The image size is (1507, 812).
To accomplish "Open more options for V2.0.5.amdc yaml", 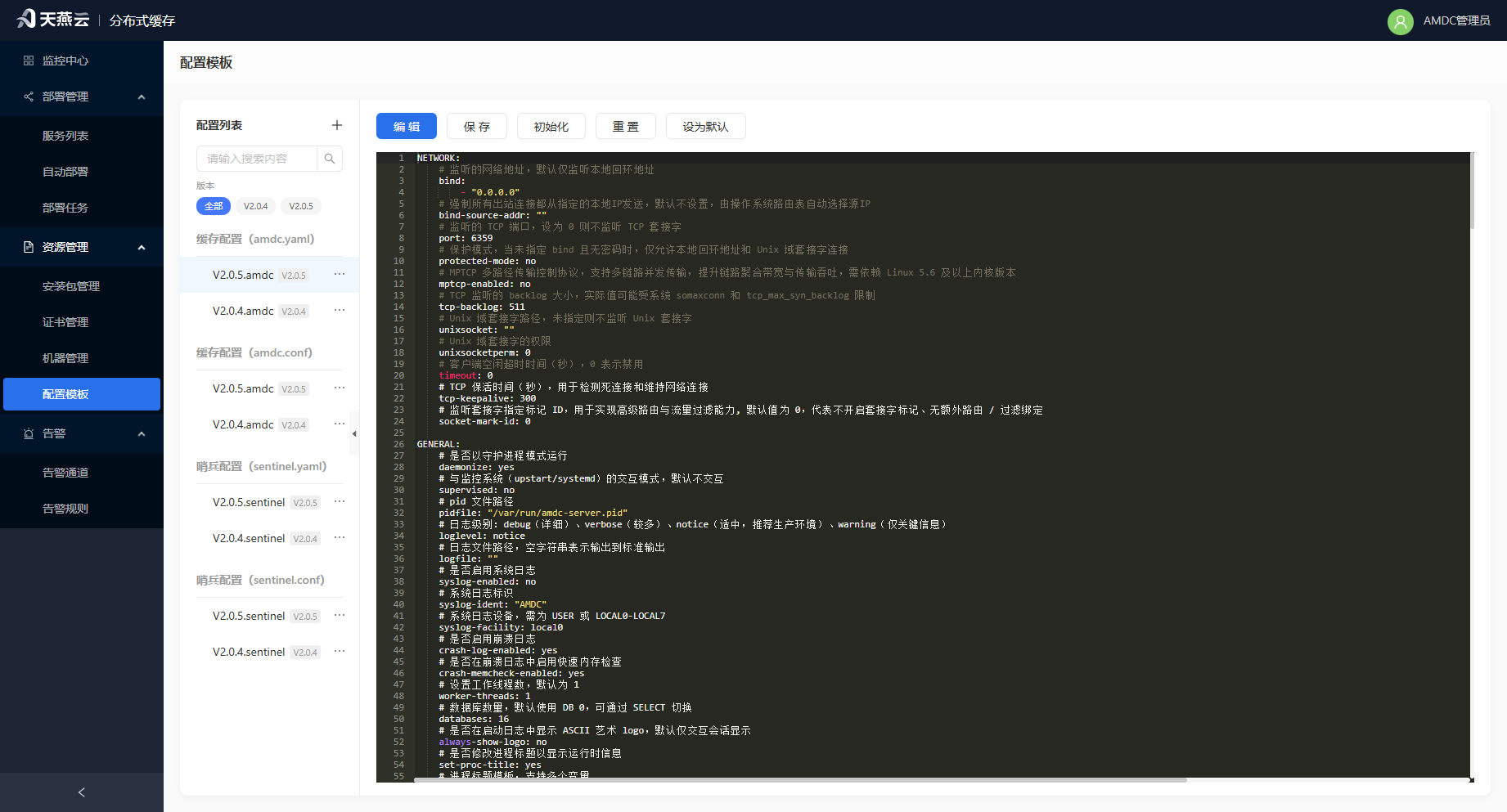I will coord(340,275).
